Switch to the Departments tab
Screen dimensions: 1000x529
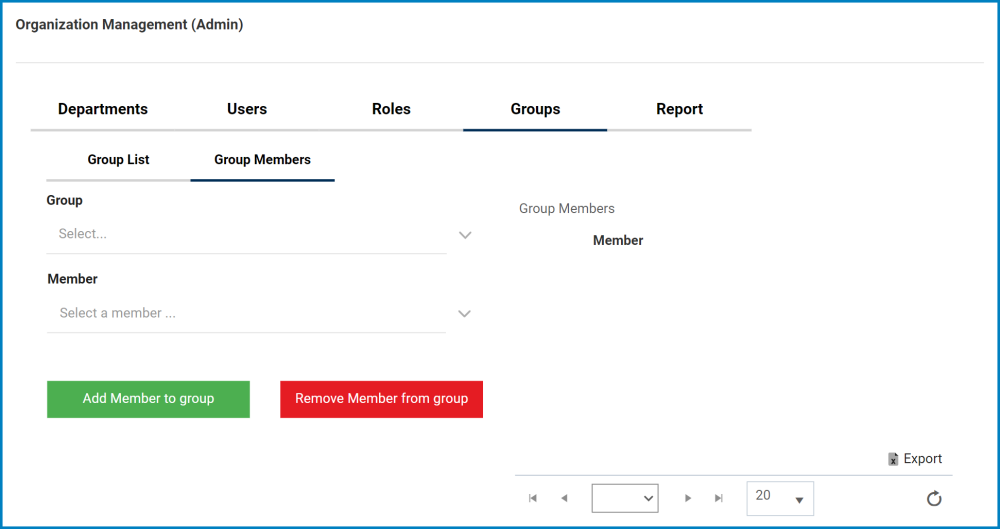103,109
